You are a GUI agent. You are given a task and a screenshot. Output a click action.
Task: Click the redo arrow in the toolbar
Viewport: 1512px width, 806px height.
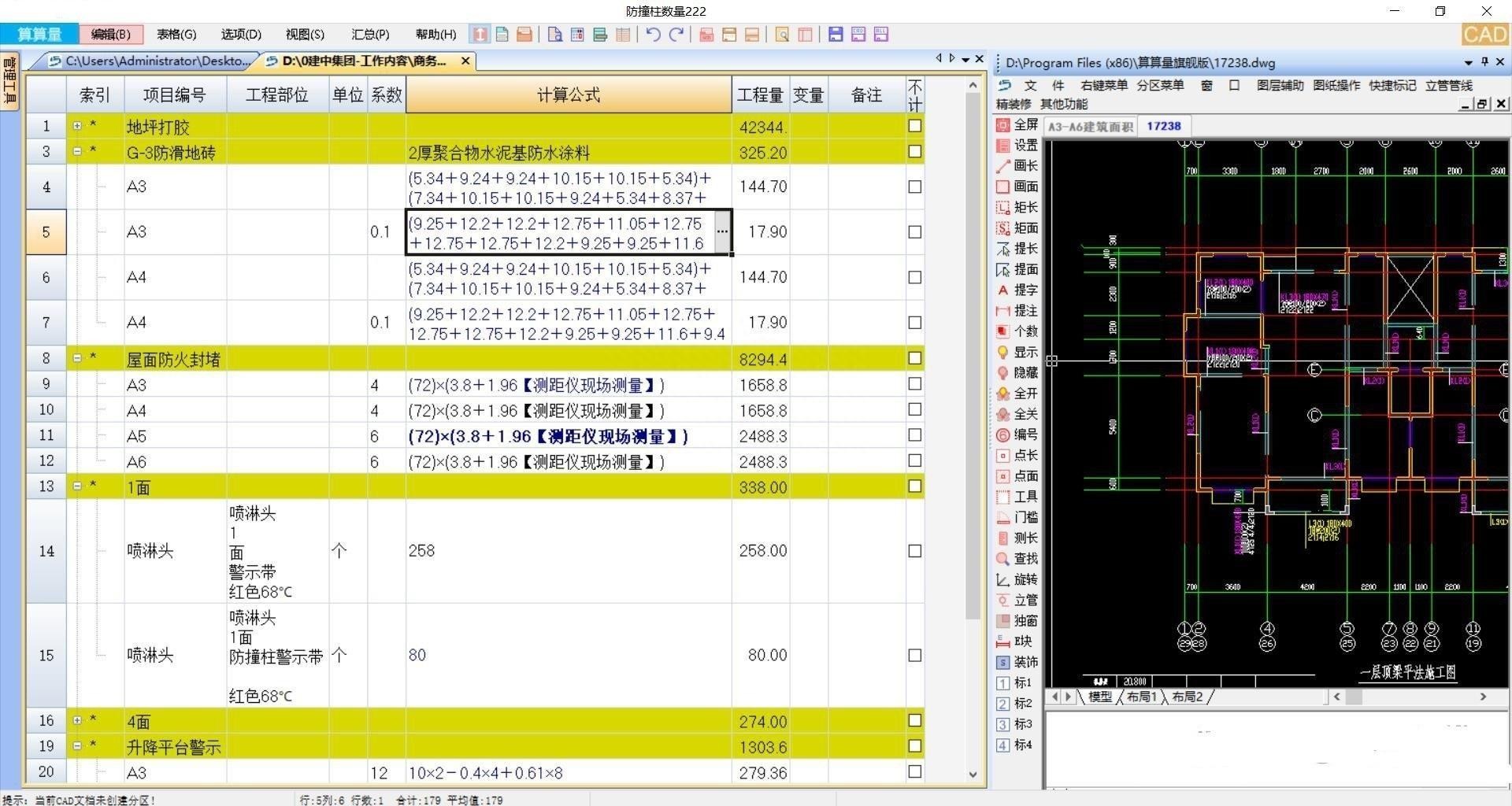[x=676, y=35]
